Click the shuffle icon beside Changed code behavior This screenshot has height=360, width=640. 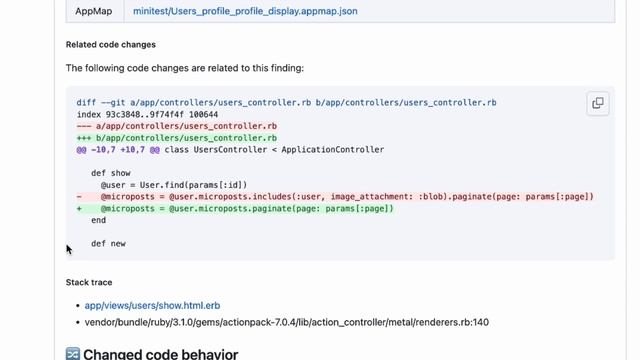(73, 354)
